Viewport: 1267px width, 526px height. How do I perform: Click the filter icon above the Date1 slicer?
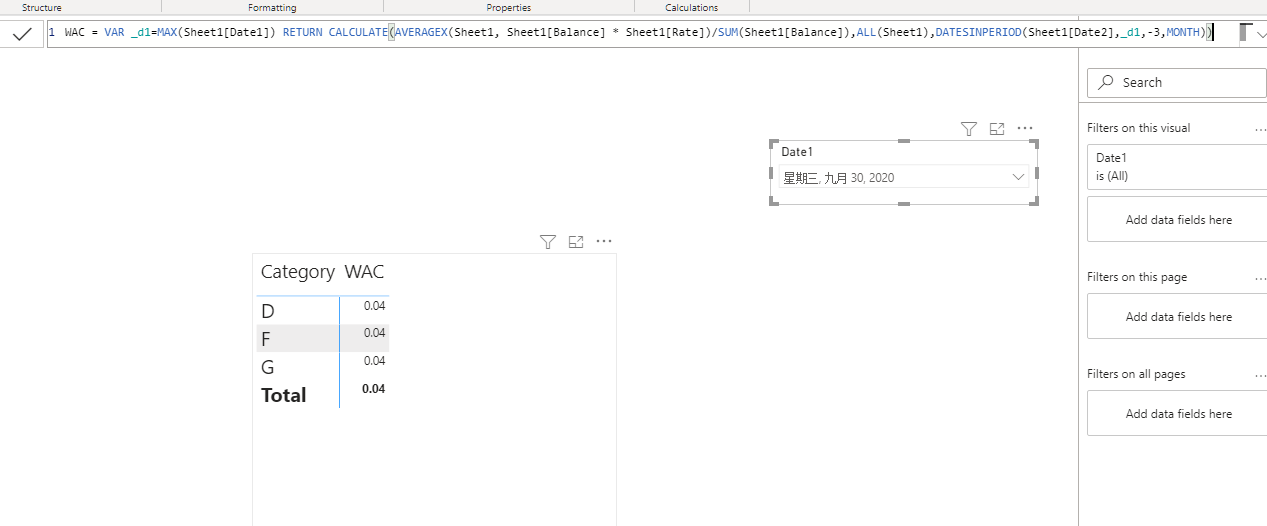pos(968,128)
